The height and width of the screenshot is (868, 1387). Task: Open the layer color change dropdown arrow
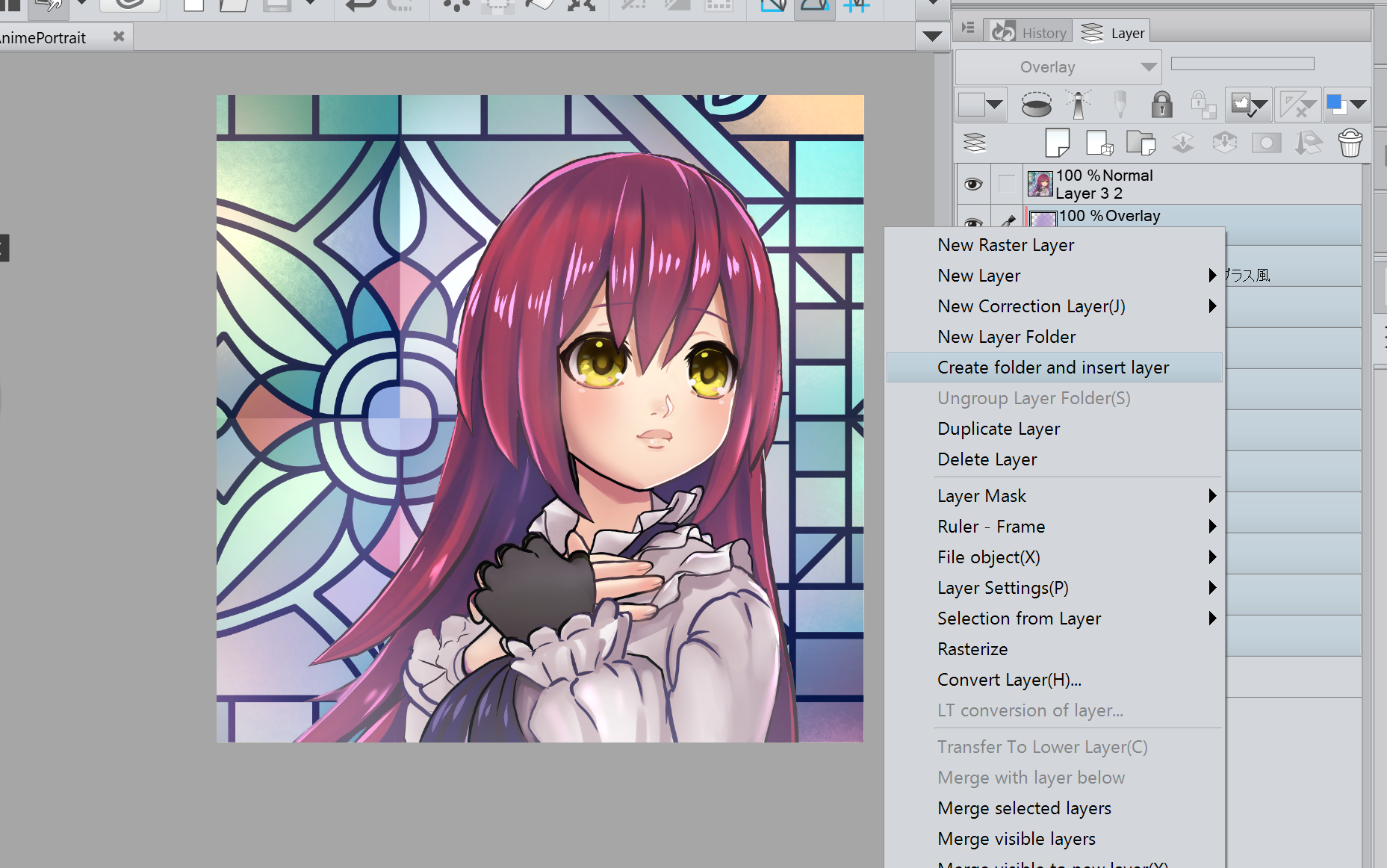(1358, 105)
